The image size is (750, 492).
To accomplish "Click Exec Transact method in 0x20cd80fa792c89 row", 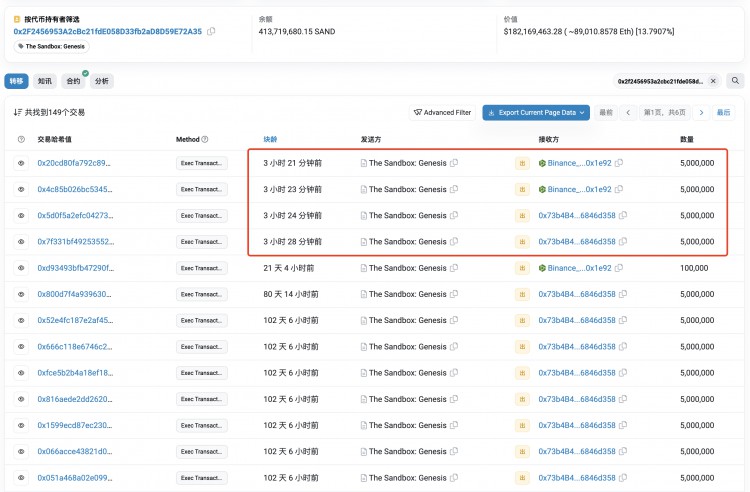I will click(201, 163).
